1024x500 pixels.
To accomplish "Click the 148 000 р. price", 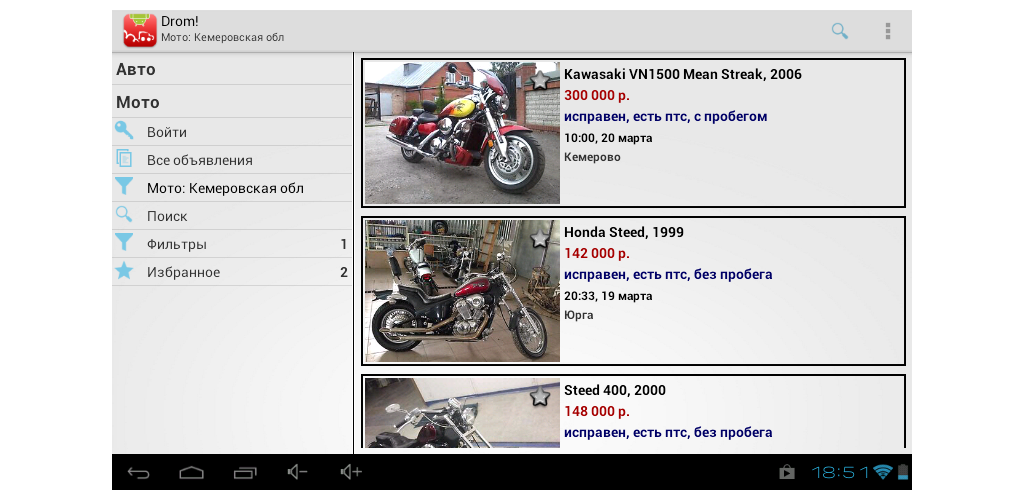I will pyautogui.click(x=597, y=412).
